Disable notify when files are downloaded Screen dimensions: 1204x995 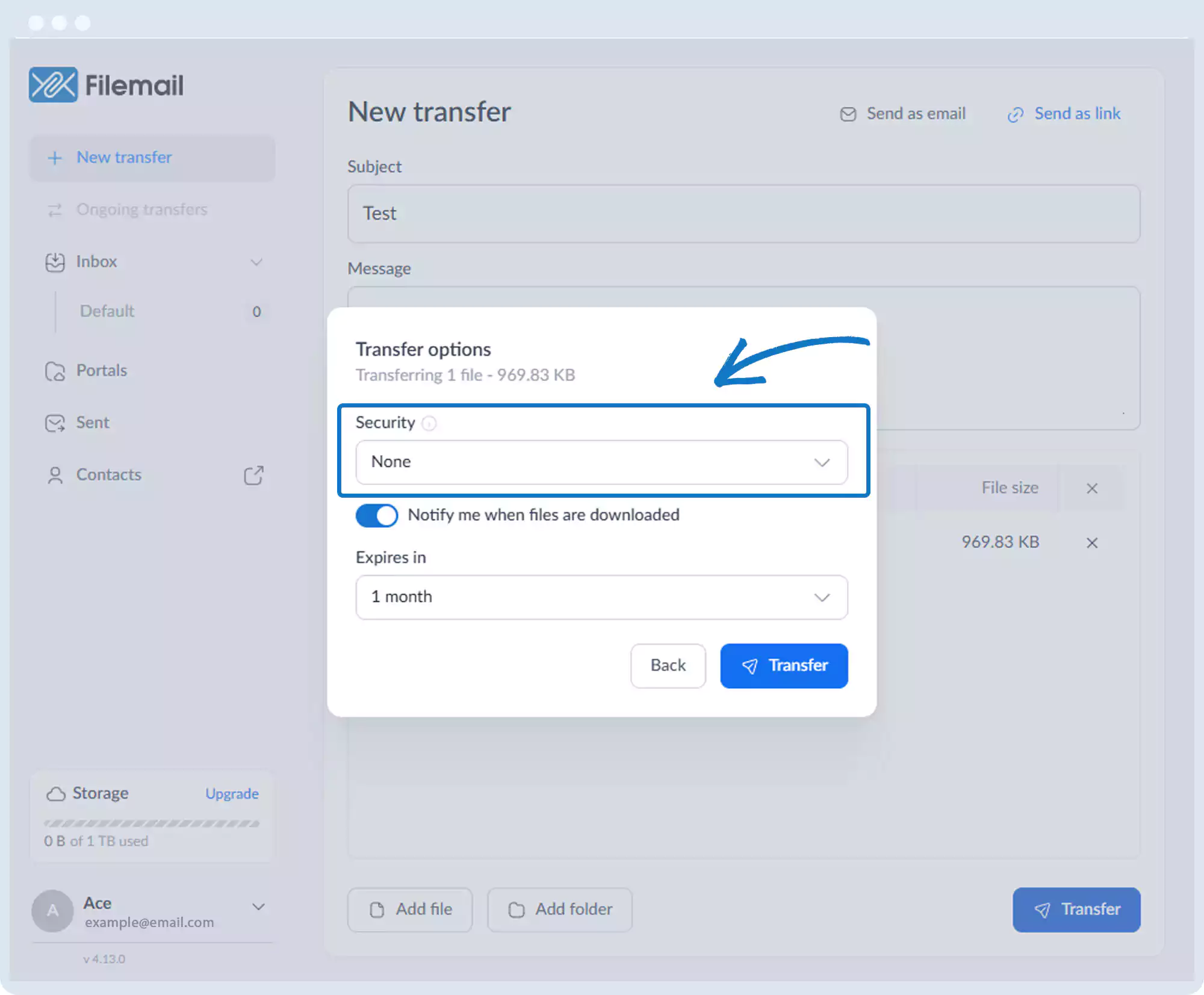click(377, 515)
